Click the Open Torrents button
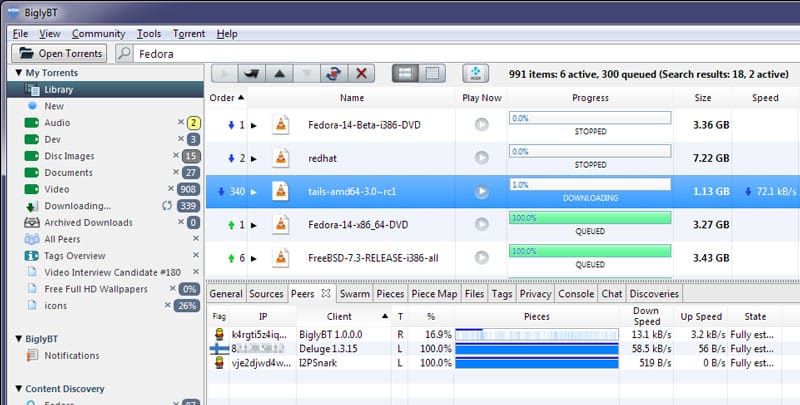This screenshot has height=405, width=800. (x=60, y=53)
